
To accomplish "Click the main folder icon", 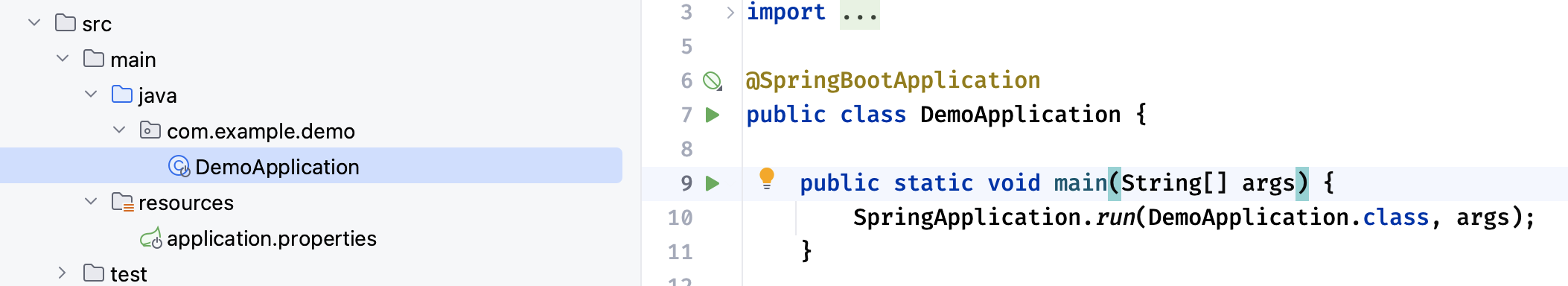I will point(94,58).
